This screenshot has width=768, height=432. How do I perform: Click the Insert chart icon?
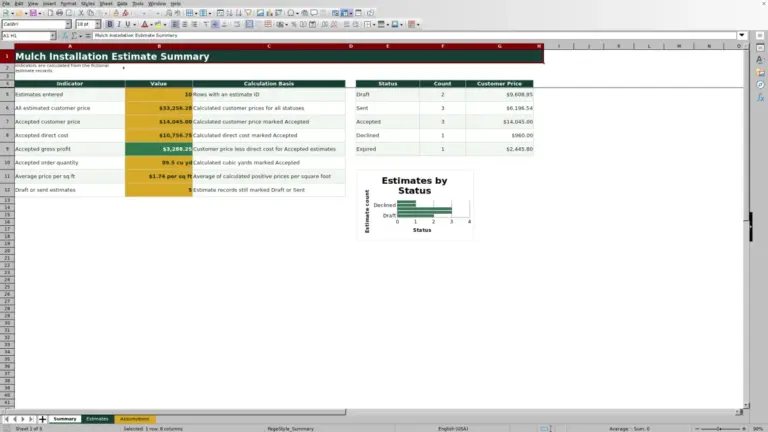(x=269, y=13)
